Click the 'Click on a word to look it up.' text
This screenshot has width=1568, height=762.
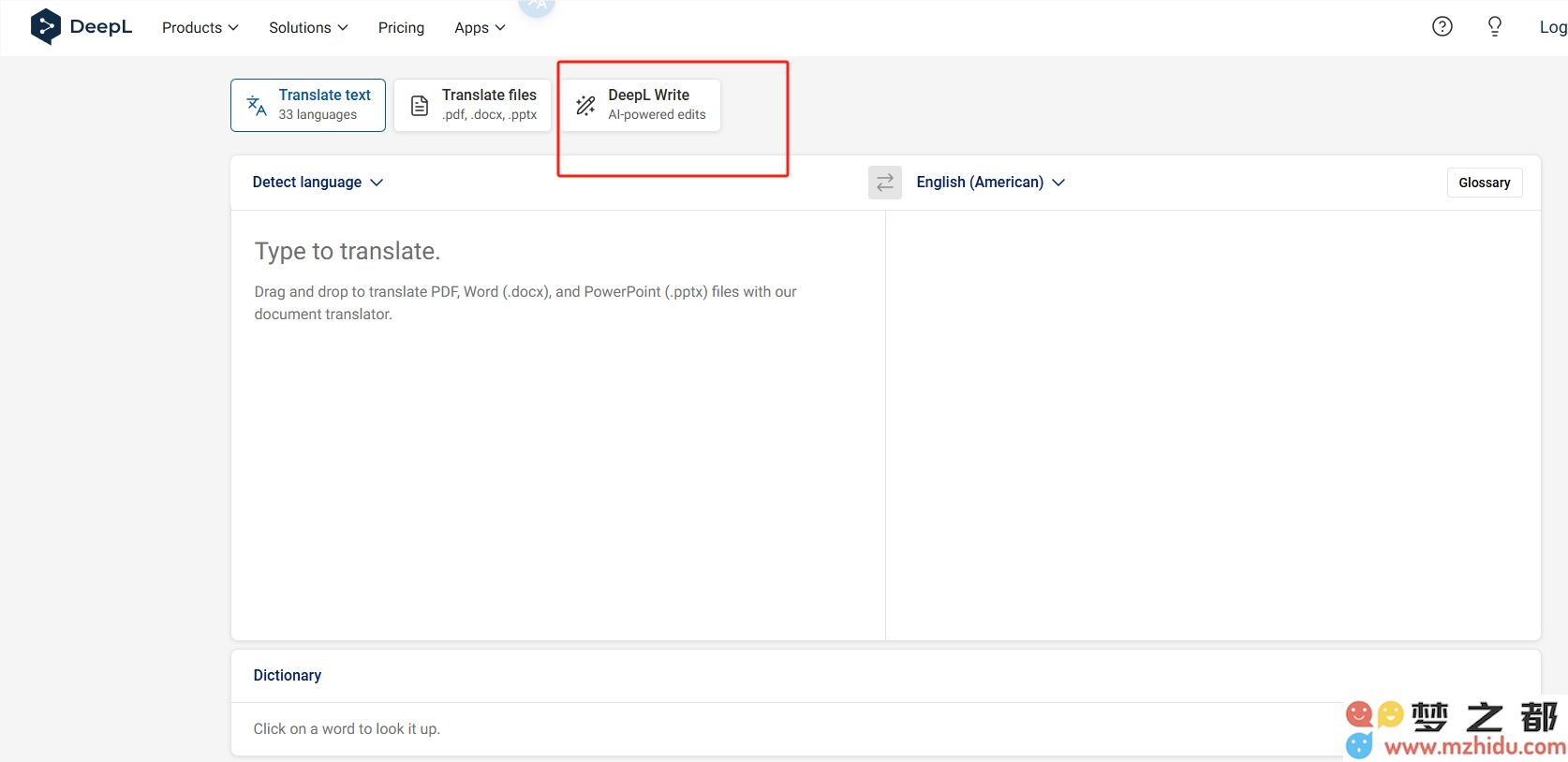[x=347, y=729]
